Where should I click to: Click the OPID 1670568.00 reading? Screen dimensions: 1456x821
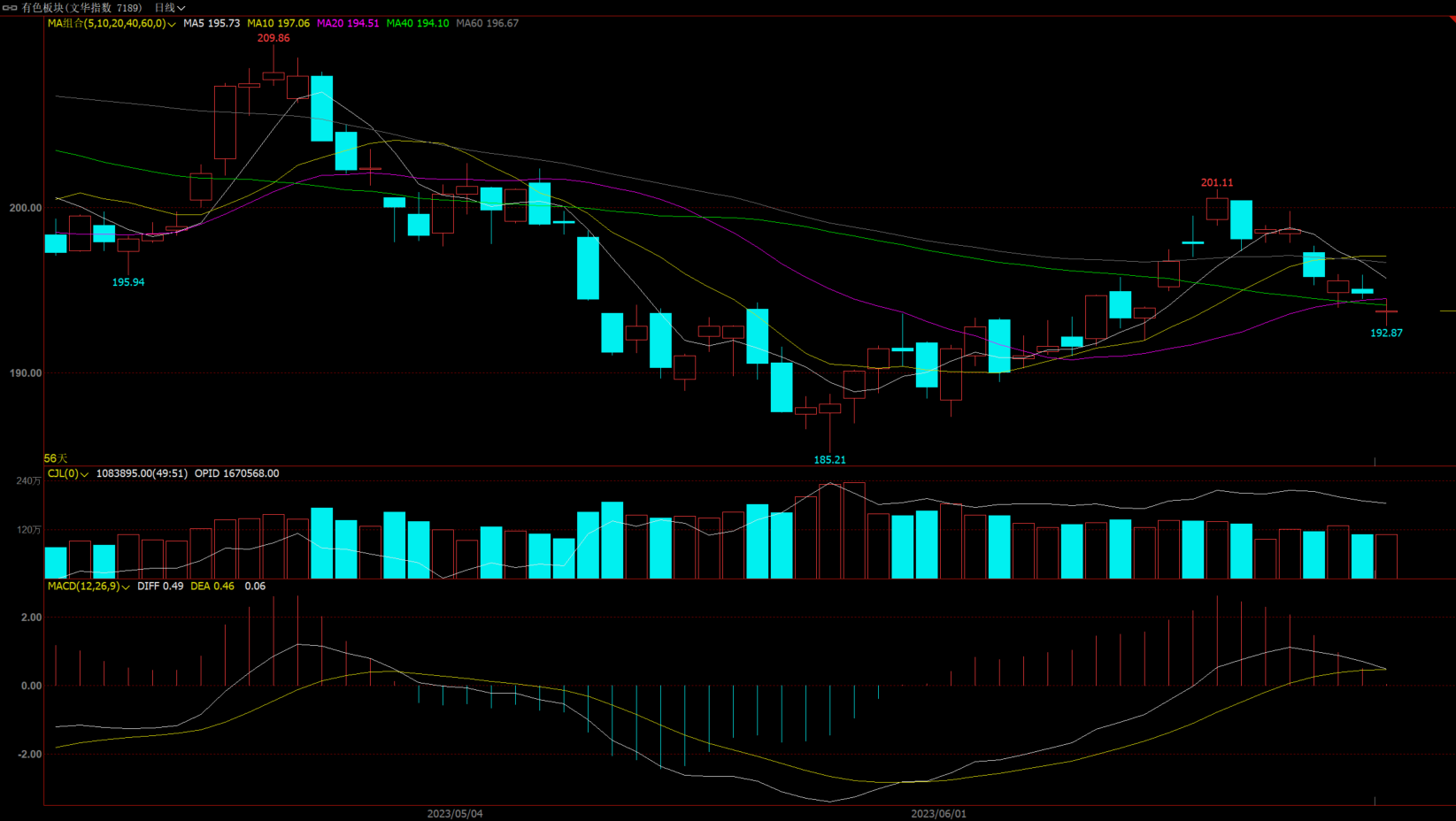click(x=237, y=474)
